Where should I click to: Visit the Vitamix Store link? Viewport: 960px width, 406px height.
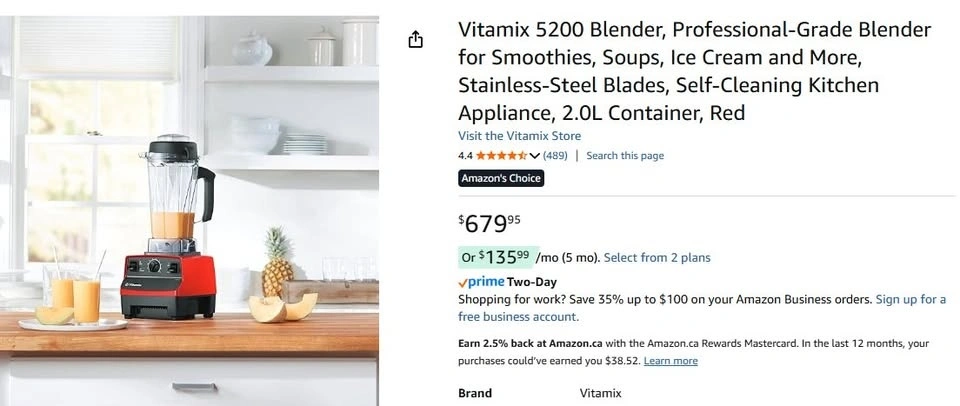click(519, 136)
